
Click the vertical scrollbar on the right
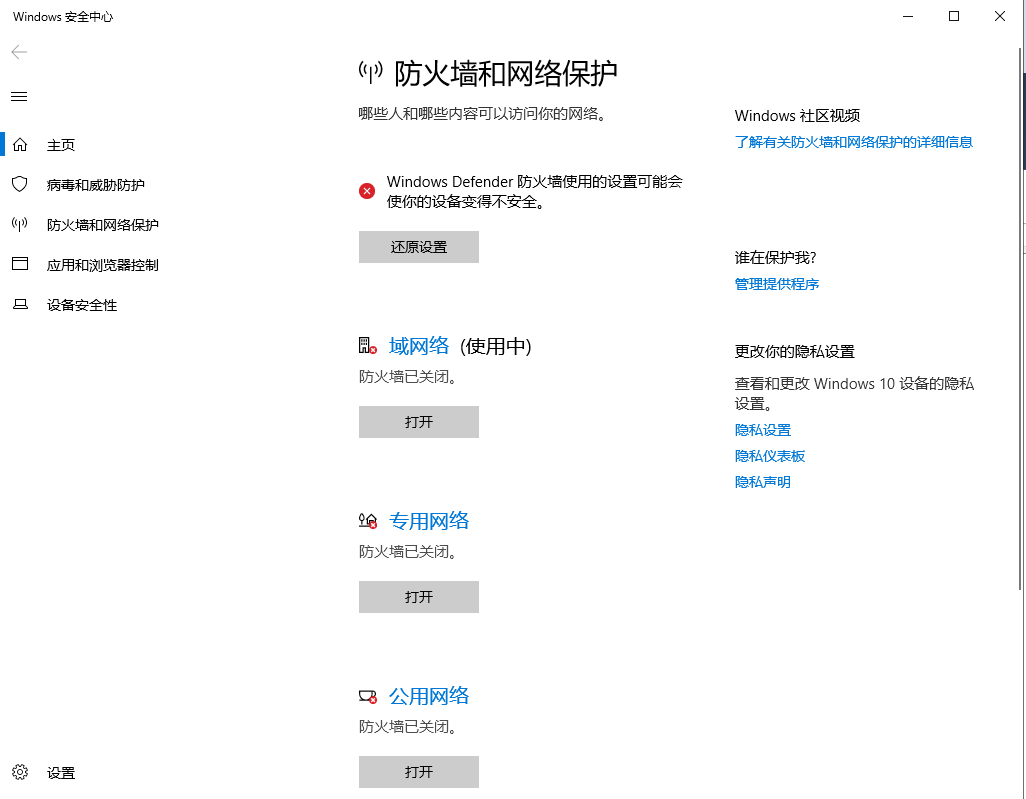tap(1021, 321)
